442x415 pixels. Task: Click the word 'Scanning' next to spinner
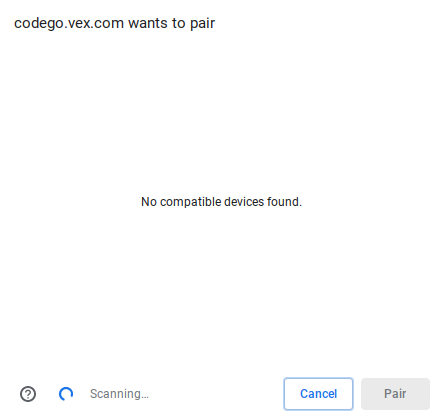click(115, 394)
